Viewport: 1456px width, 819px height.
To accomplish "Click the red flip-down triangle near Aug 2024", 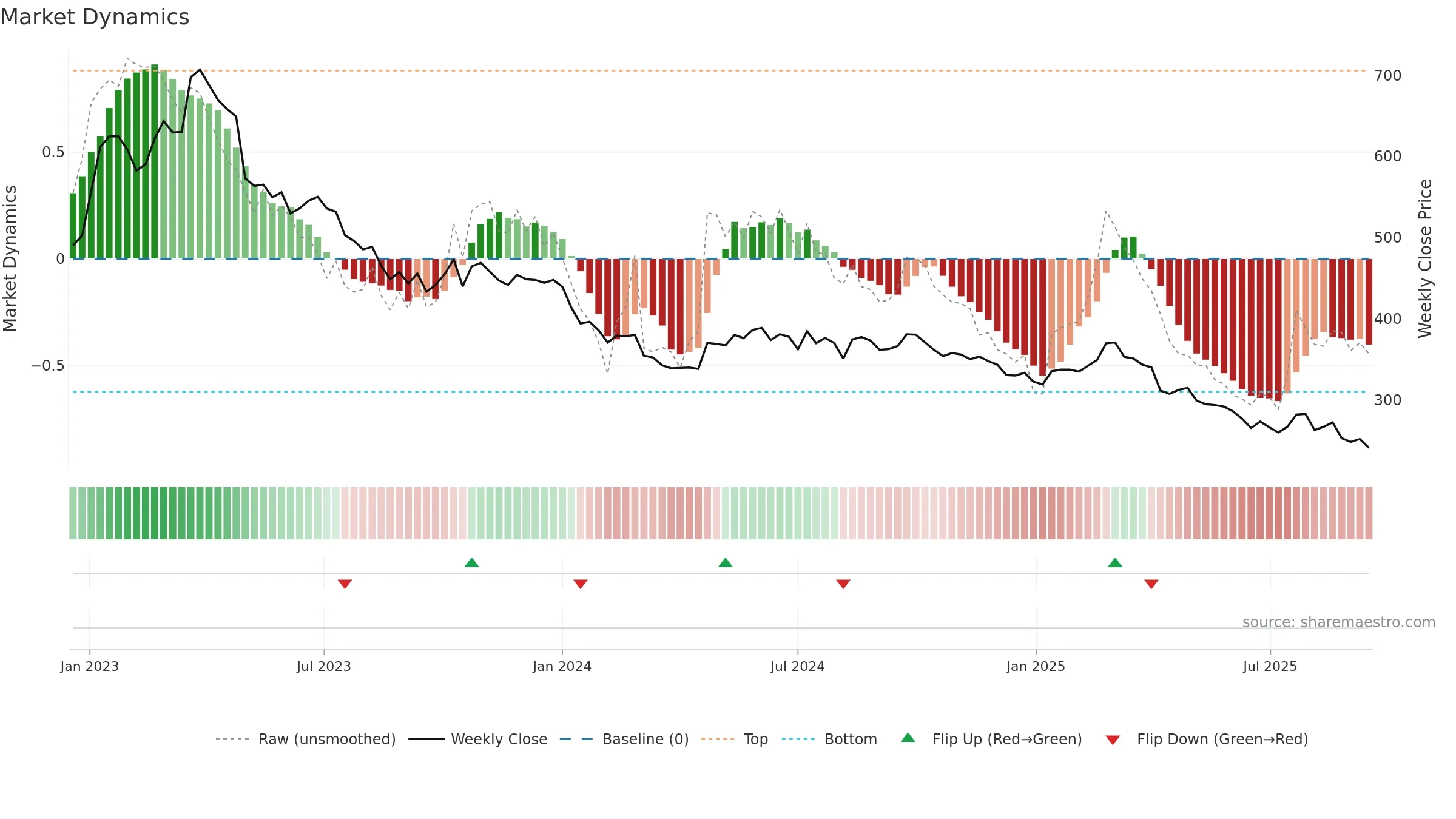I will click(843, 584).
